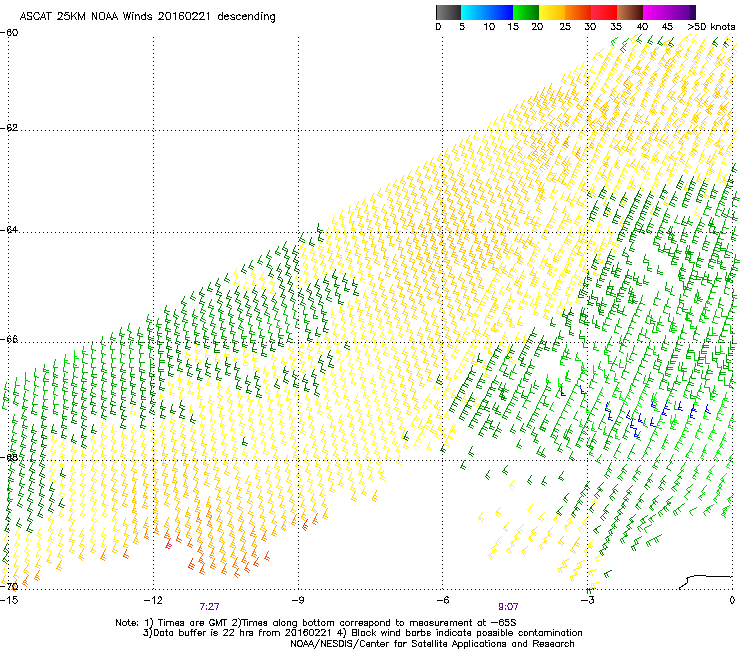Click the green 15-20 knots color band

tap(526, 12)
